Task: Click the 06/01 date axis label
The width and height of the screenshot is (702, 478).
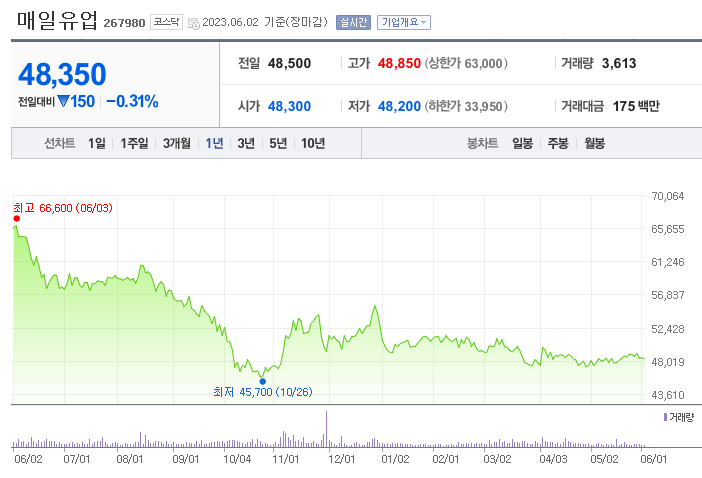Action: pos(654,459)
